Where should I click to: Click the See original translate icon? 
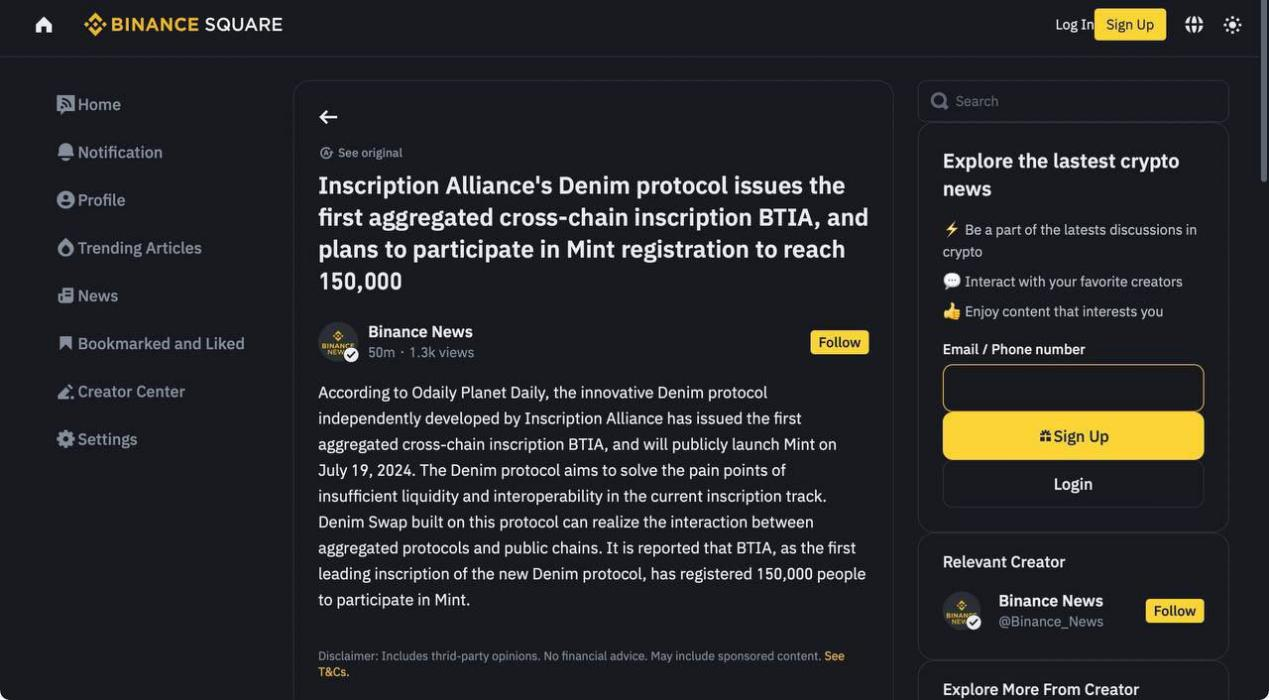(326, 153)
